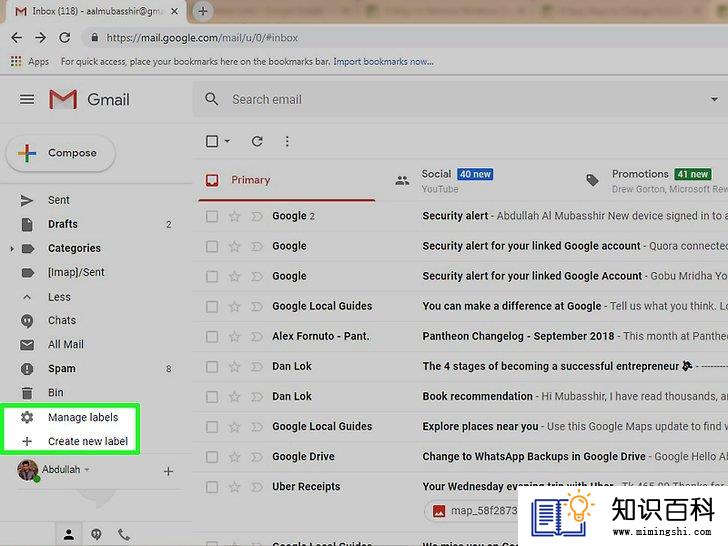Show search options dropdown arrow

(x=714, y=99)
